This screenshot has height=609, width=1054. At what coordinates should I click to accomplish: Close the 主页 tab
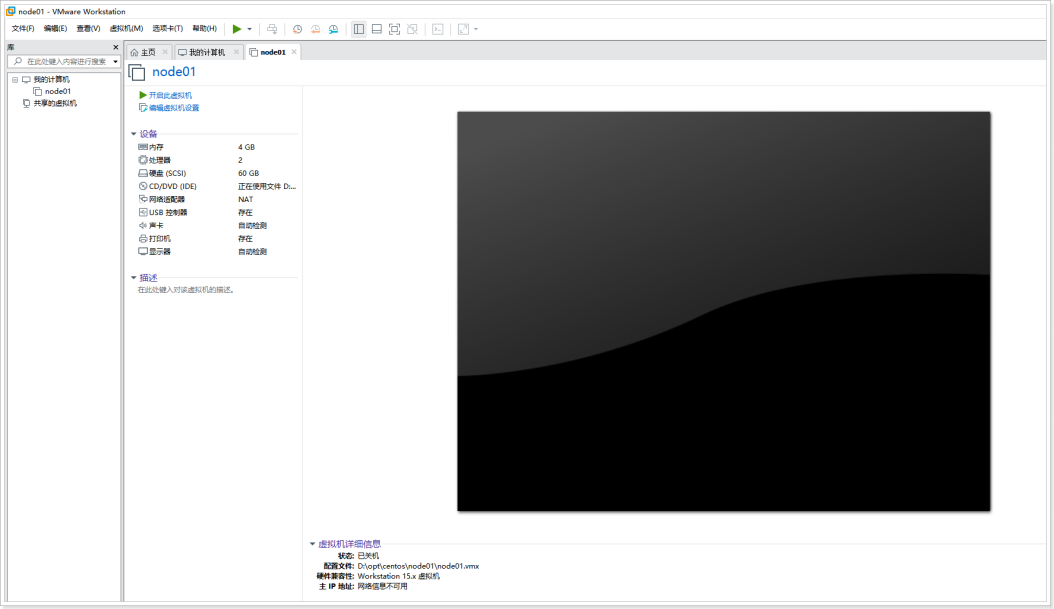[165, 52]
